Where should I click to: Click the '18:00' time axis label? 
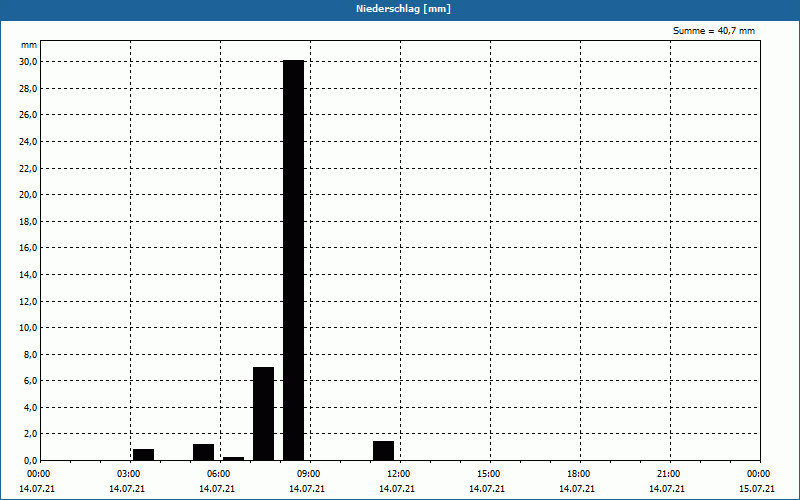click(579, 474)
